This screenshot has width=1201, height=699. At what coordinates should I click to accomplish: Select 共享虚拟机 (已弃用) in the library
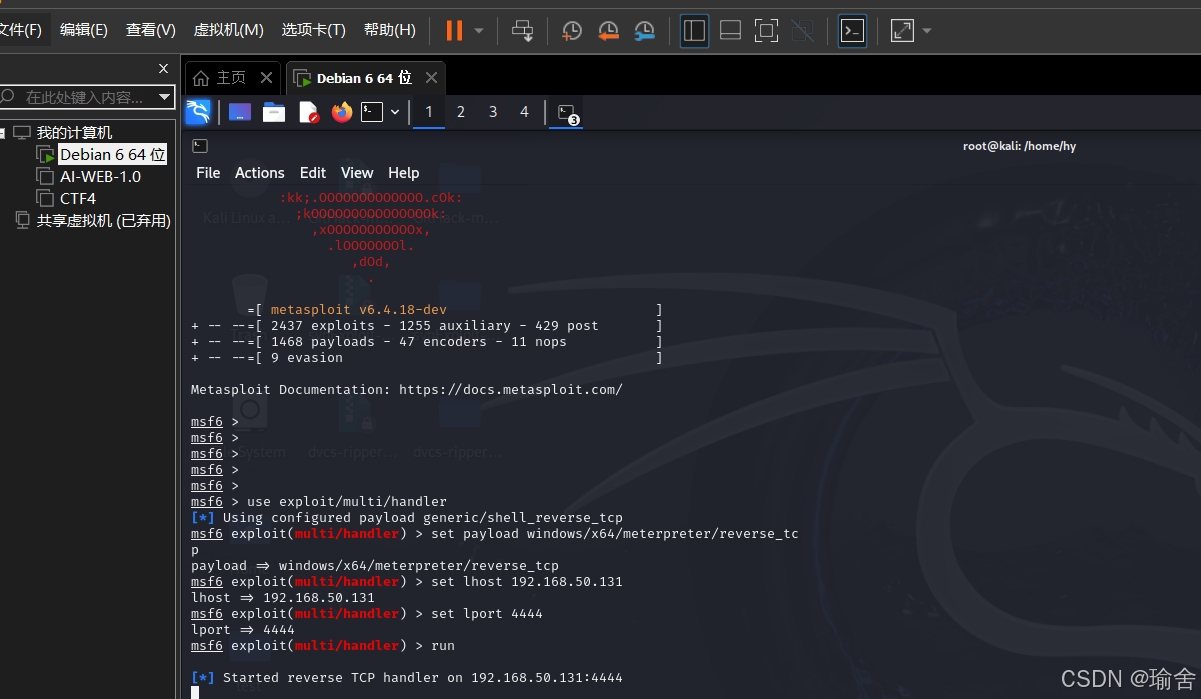pos(104,221)
